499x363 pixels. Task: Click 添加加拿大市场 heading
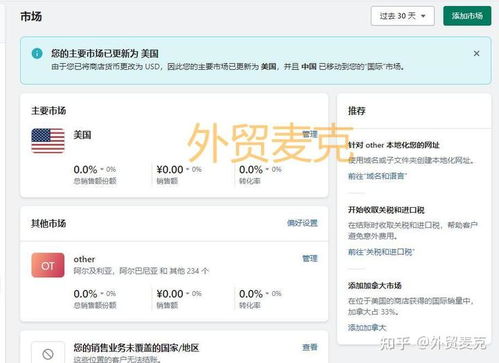[375, 286]
